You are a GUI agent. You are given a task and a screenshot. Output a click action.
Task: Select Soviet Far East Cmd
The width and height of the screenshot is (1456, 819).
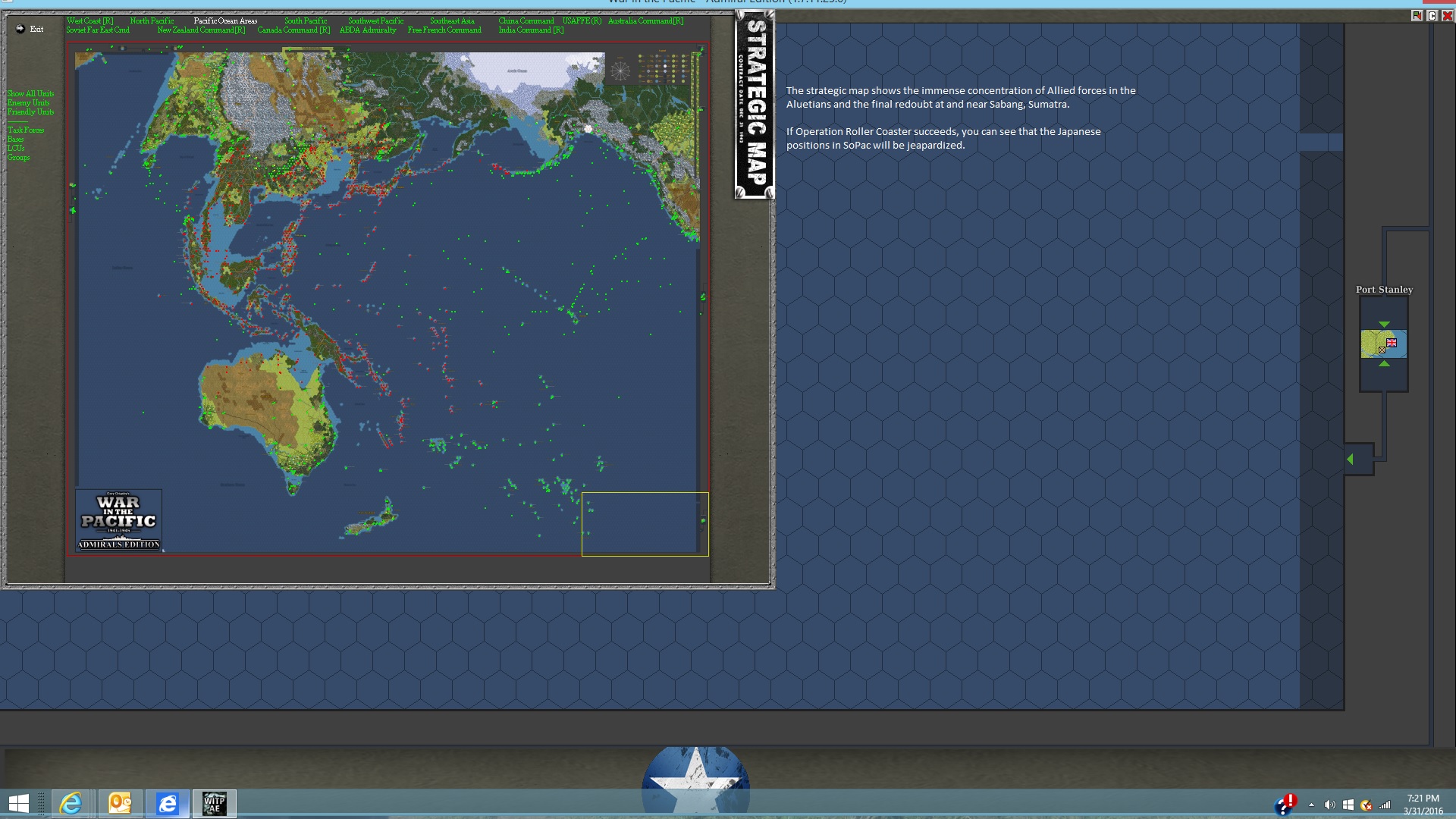(x=97, y=30)
